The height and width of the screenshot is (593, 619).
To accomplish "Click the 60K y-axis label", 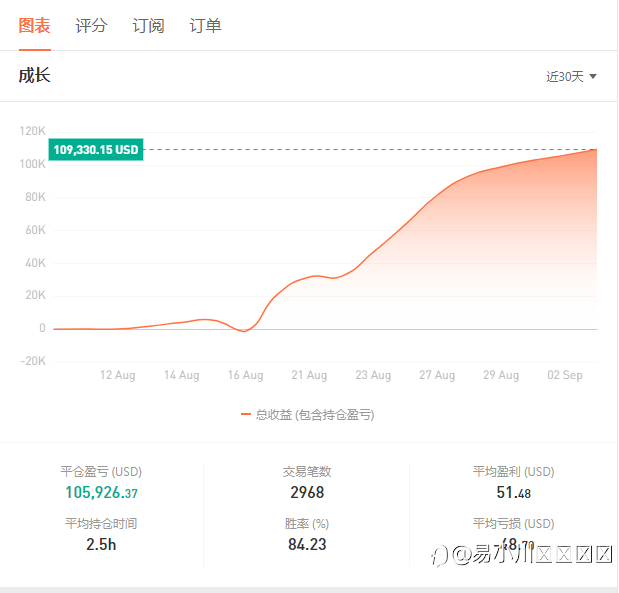I will tap(36, 230).
